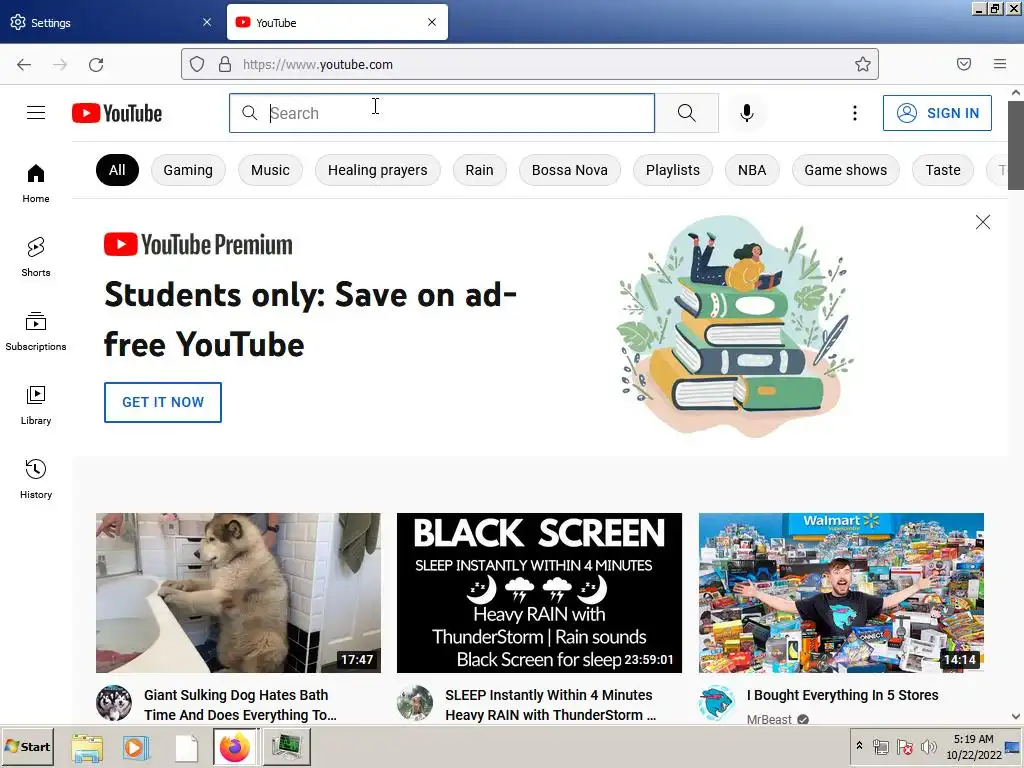This screenshot has width=1024, height=768.
Task: Activate voice search microphone
Action: pos(746,113)
